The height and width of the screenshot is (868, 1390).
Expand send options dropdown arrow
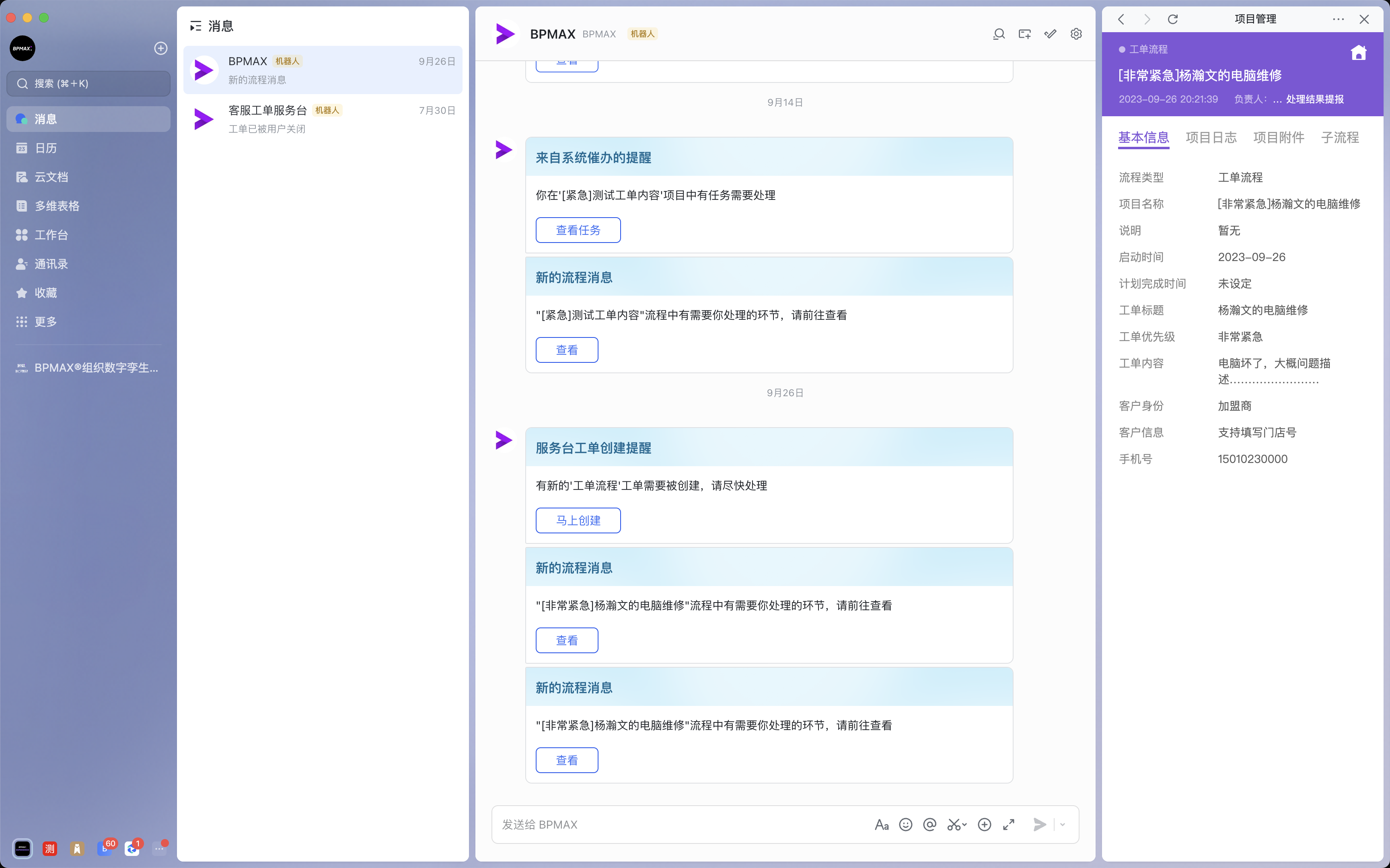[x=1062, y=825]
